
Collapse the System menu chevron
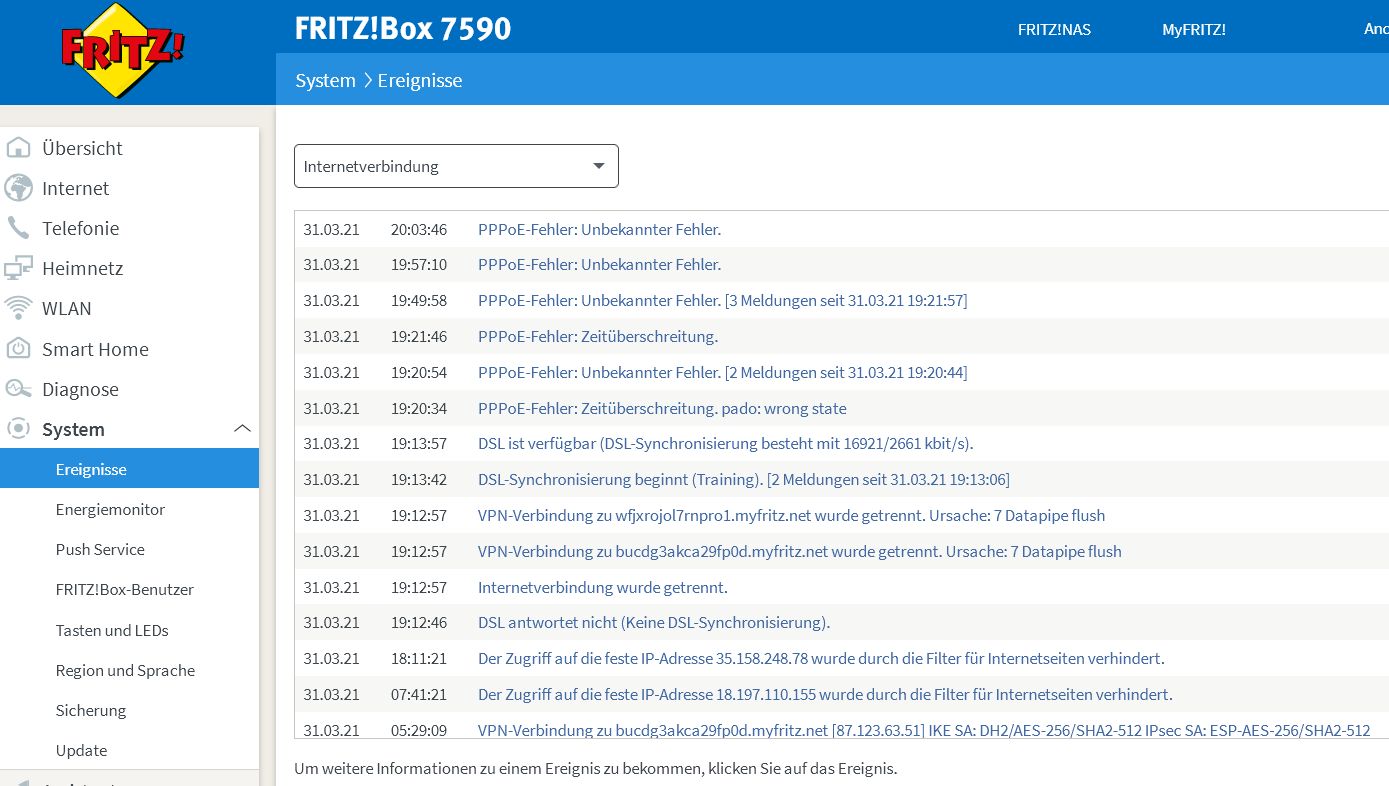point(242,429)
